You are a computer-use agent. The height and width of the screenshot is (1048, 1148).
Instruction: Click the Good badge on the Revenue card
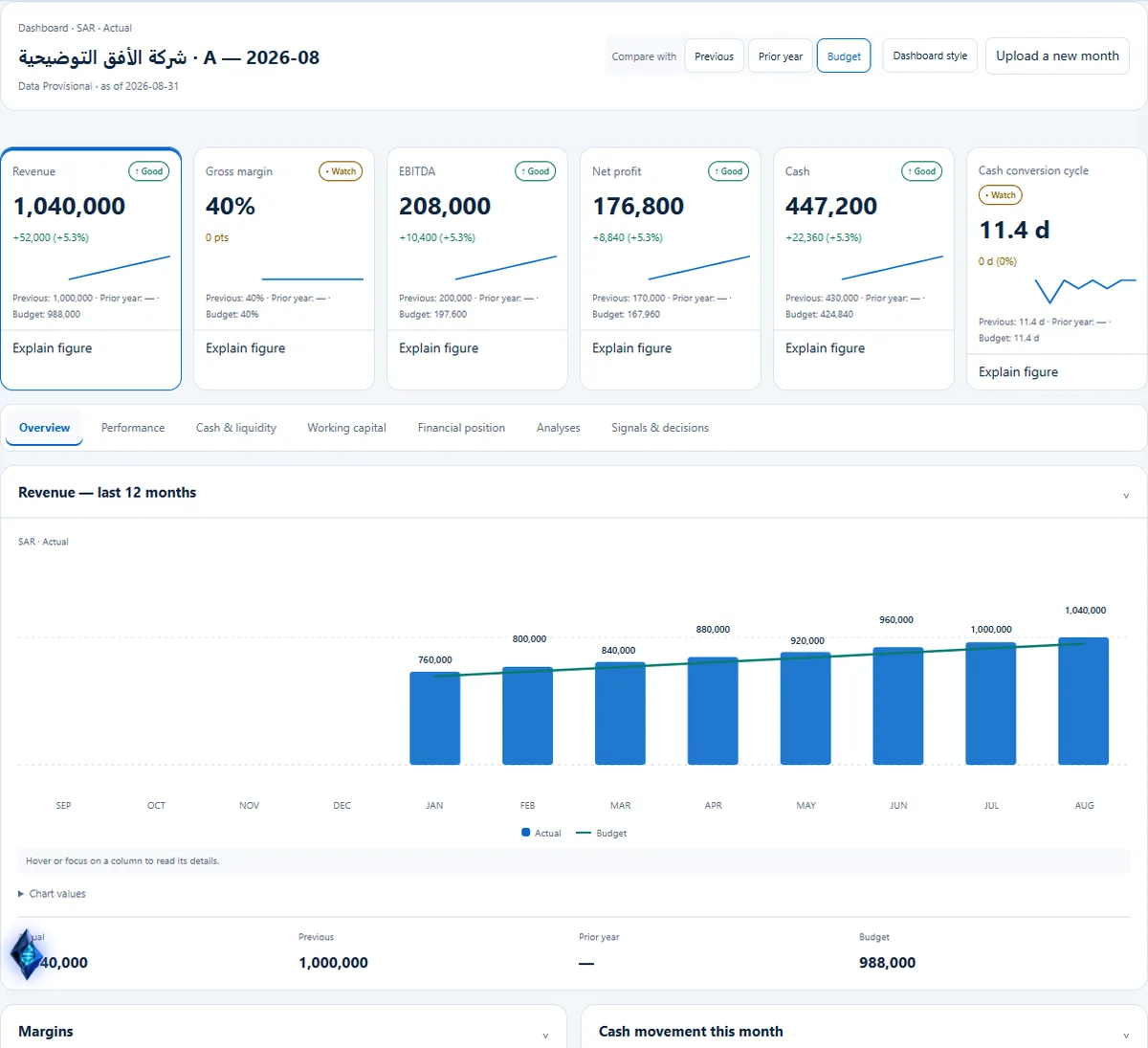149,171
